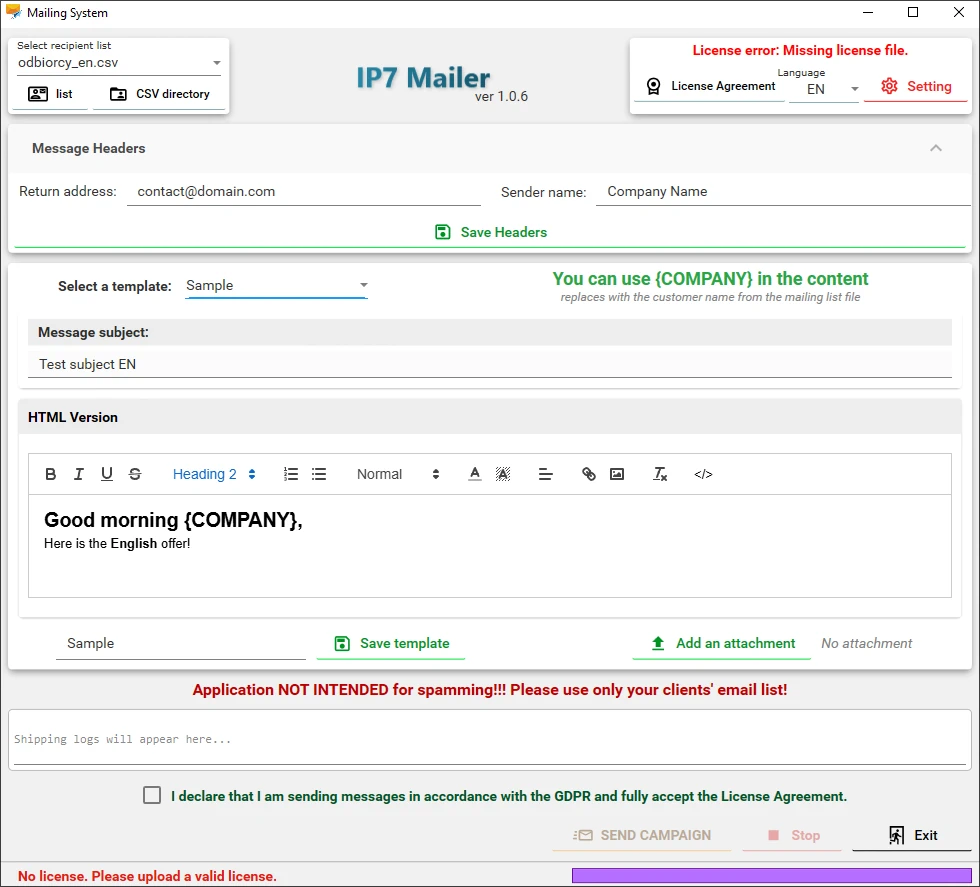Image resolution: width=980 pixels, height=887 pixels.
Task: Insert an ordered numbered list
Action: 291,474
